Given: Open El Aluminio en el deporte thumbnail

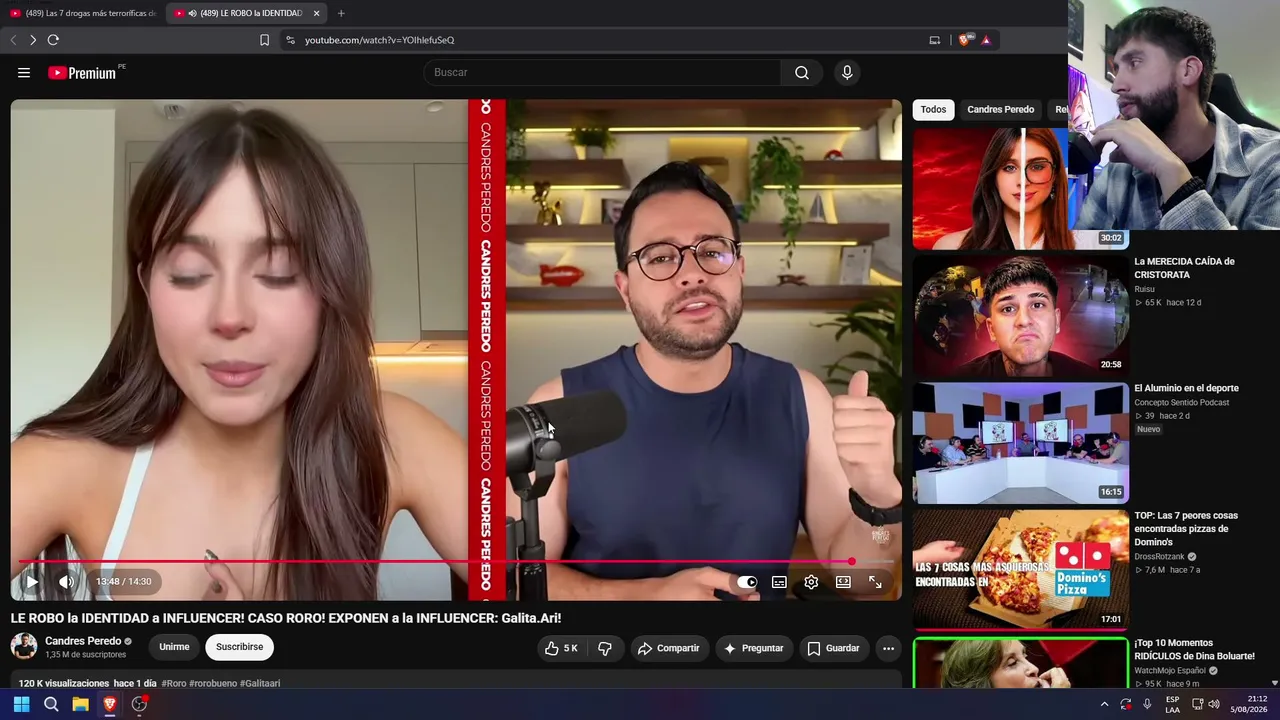Looking at the screenshot, I should [x=1020, y=442].
